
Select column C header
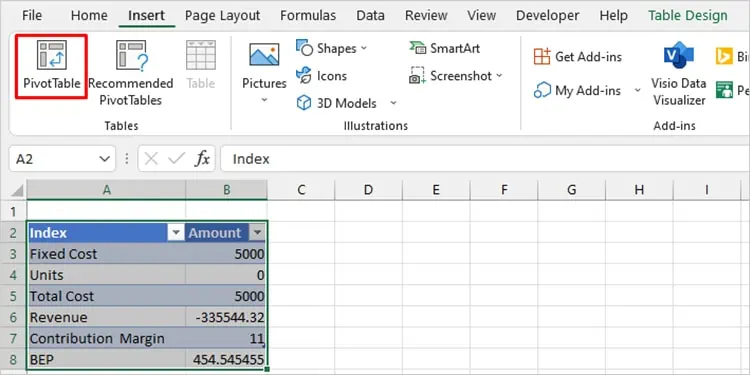click(301, 190)
